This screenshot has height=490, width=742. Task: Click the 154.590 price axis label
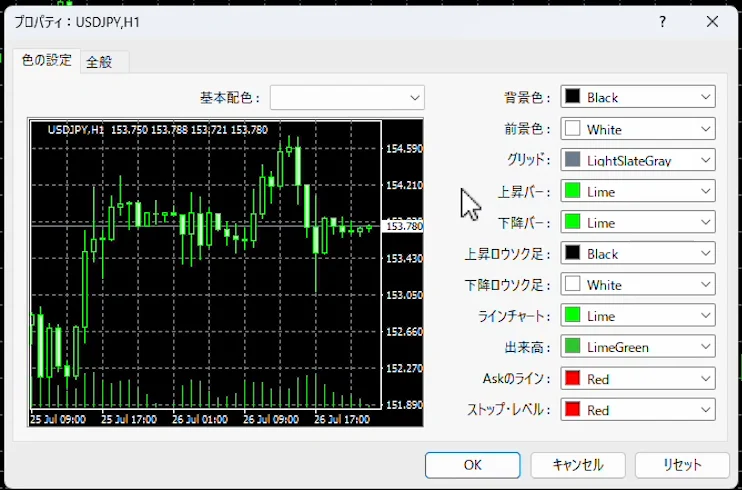(x=405, y=149)
